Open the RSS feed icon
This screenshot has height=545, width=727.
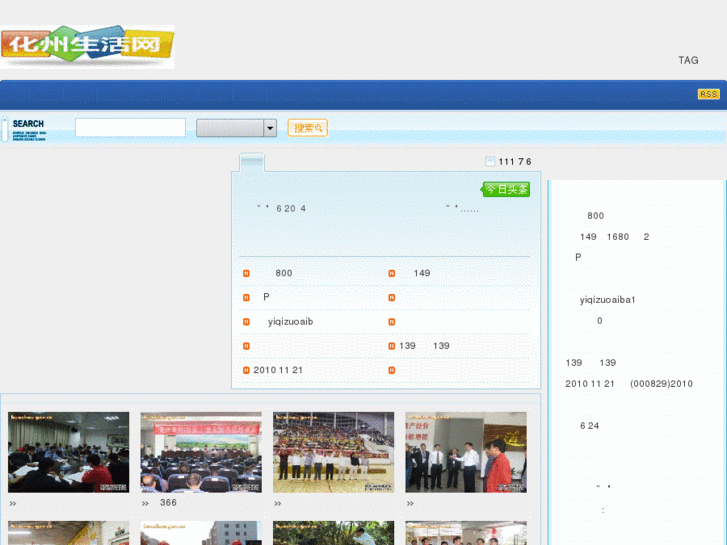(x=708, y=94)
